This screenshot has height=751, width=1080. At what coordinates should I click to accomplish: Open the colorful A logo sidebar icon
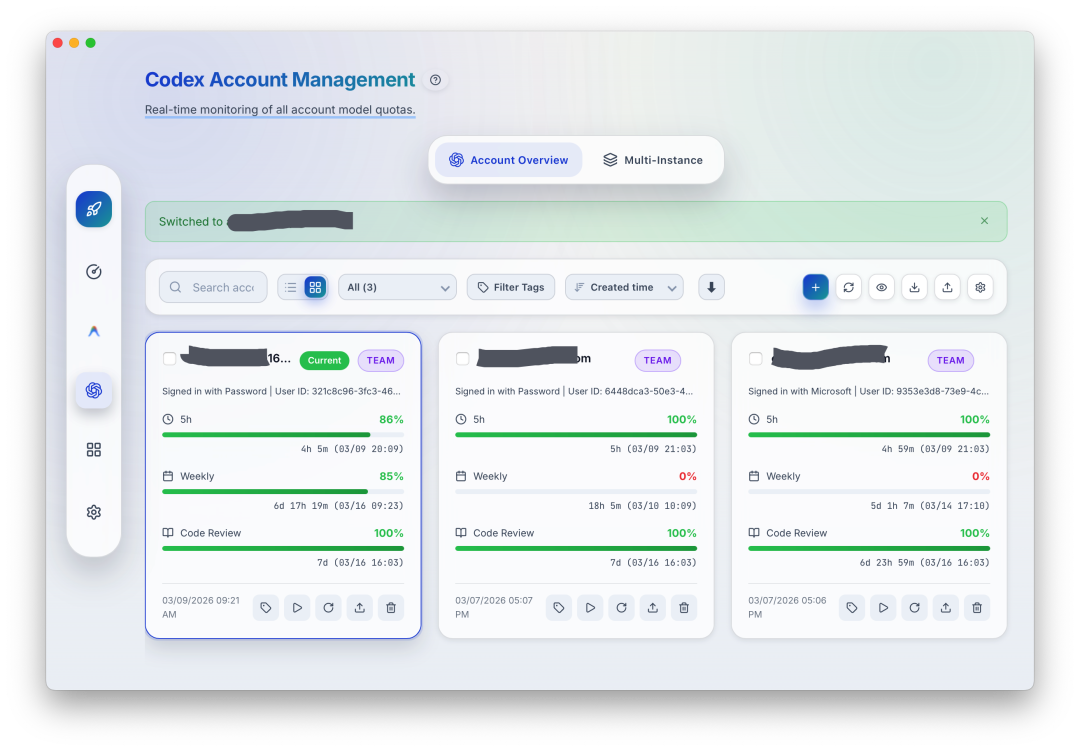tap(94, 331)
